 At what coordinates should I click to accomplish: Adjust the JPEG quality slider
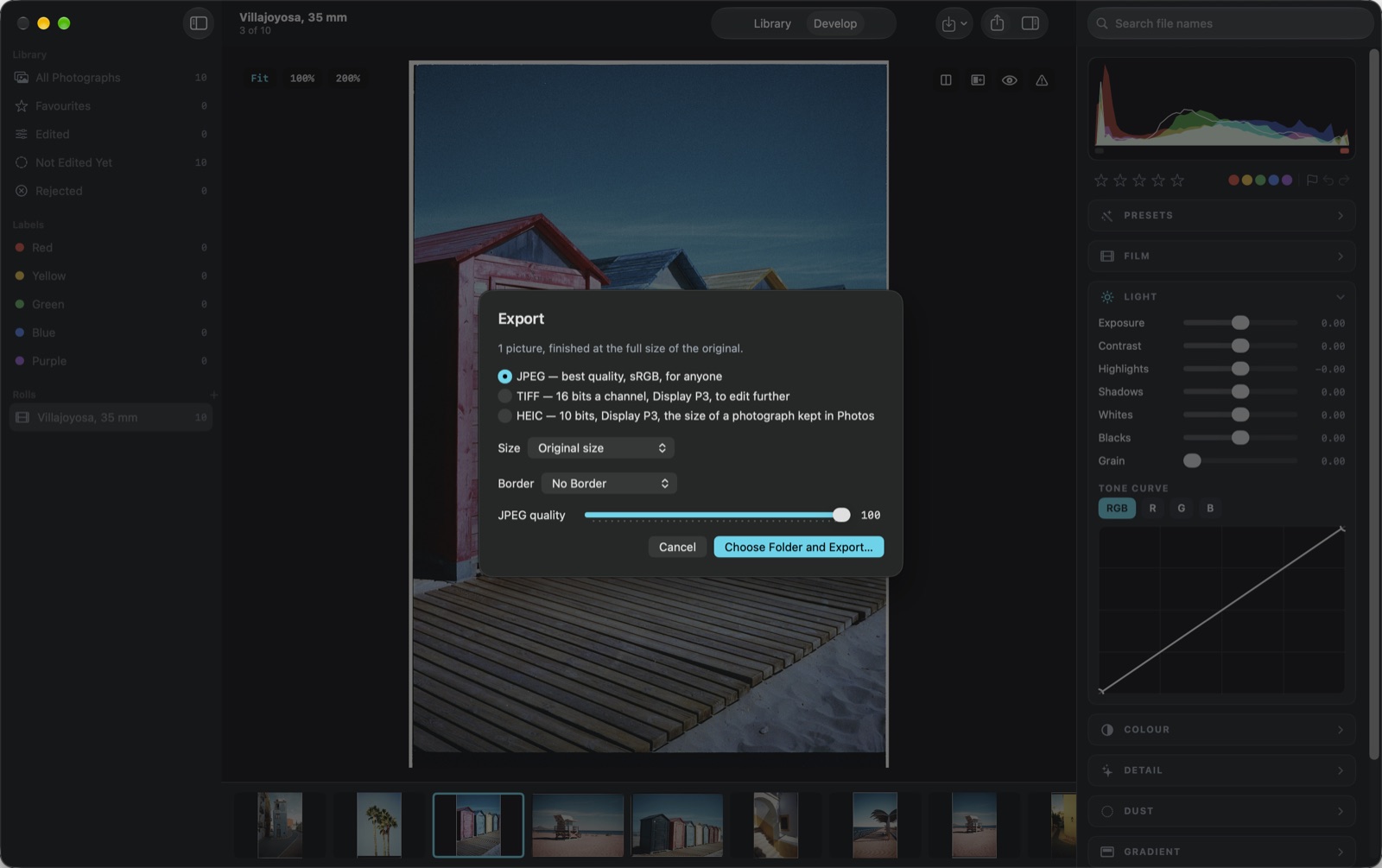click(x=841, y=515)
